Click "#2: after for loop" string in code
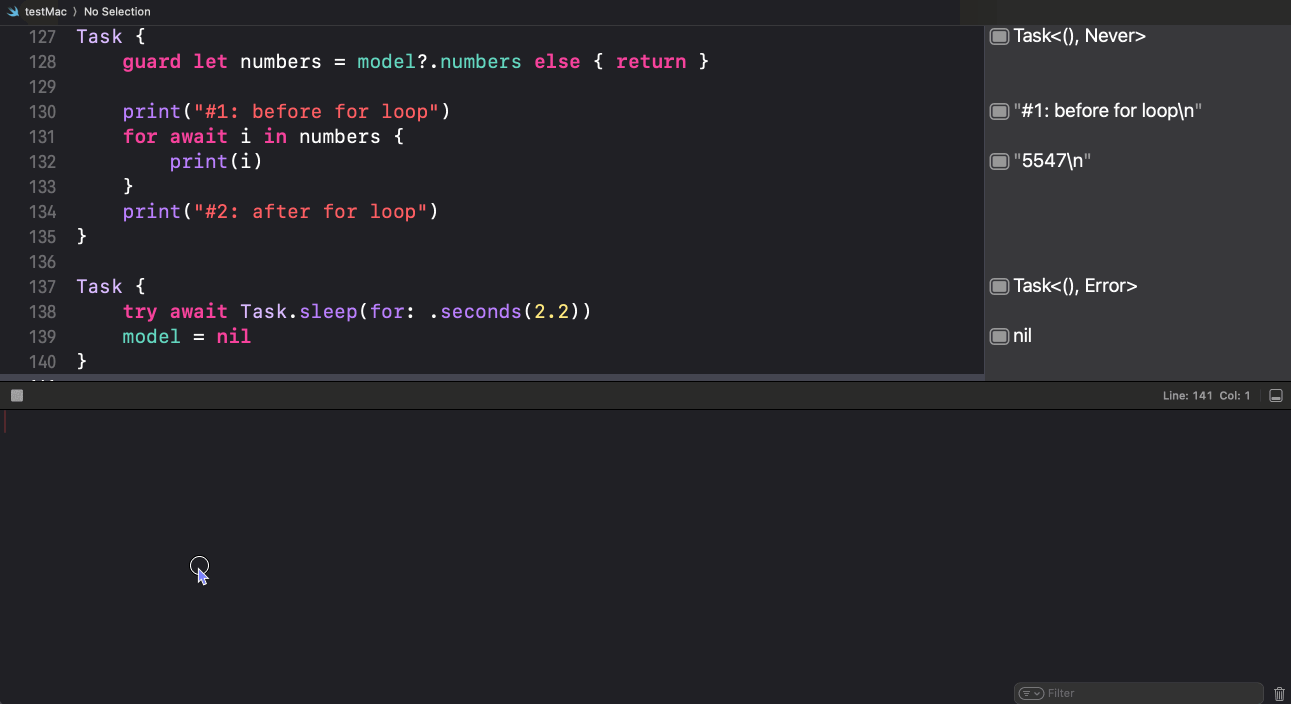This screenshot has width=1291, height=704. click(x=310, y=212)
